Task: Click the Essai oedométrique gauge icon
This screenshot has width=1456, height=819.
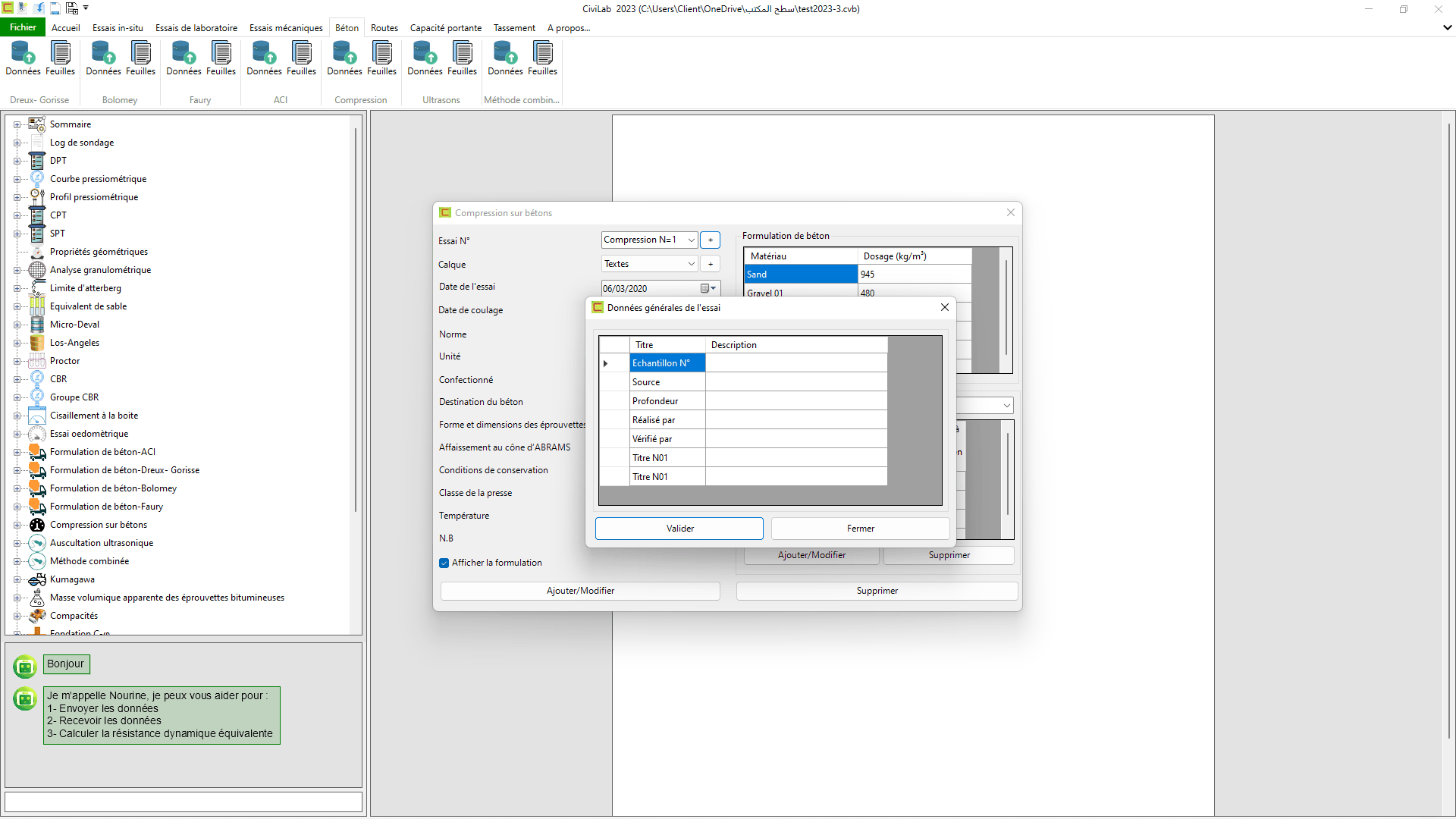Action: 37,434
